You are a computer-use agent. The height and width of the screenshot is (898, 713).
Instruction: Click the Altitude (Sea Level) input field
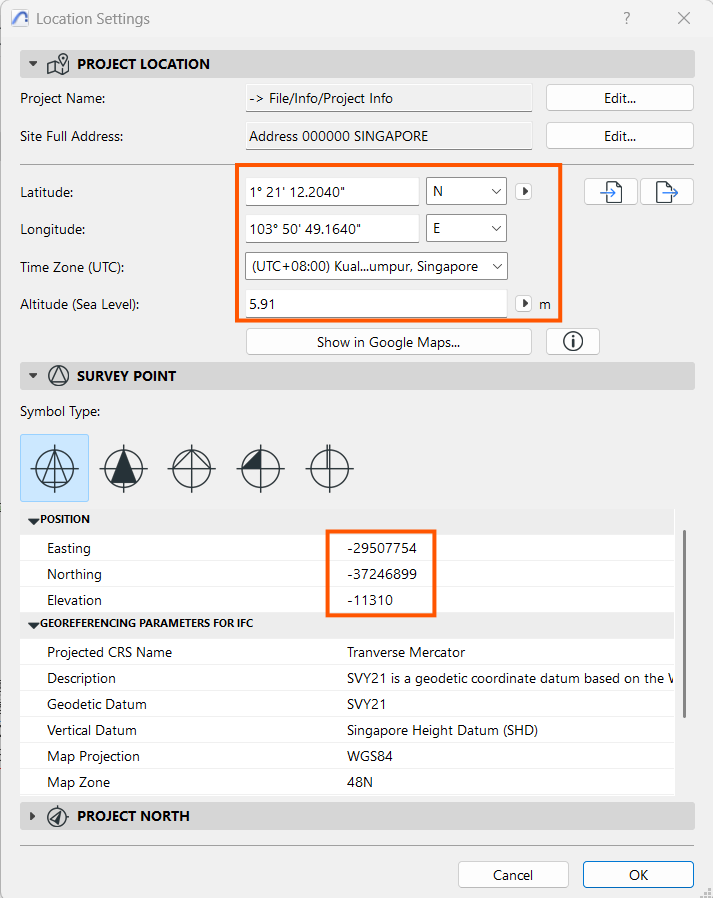click(376, 303)
